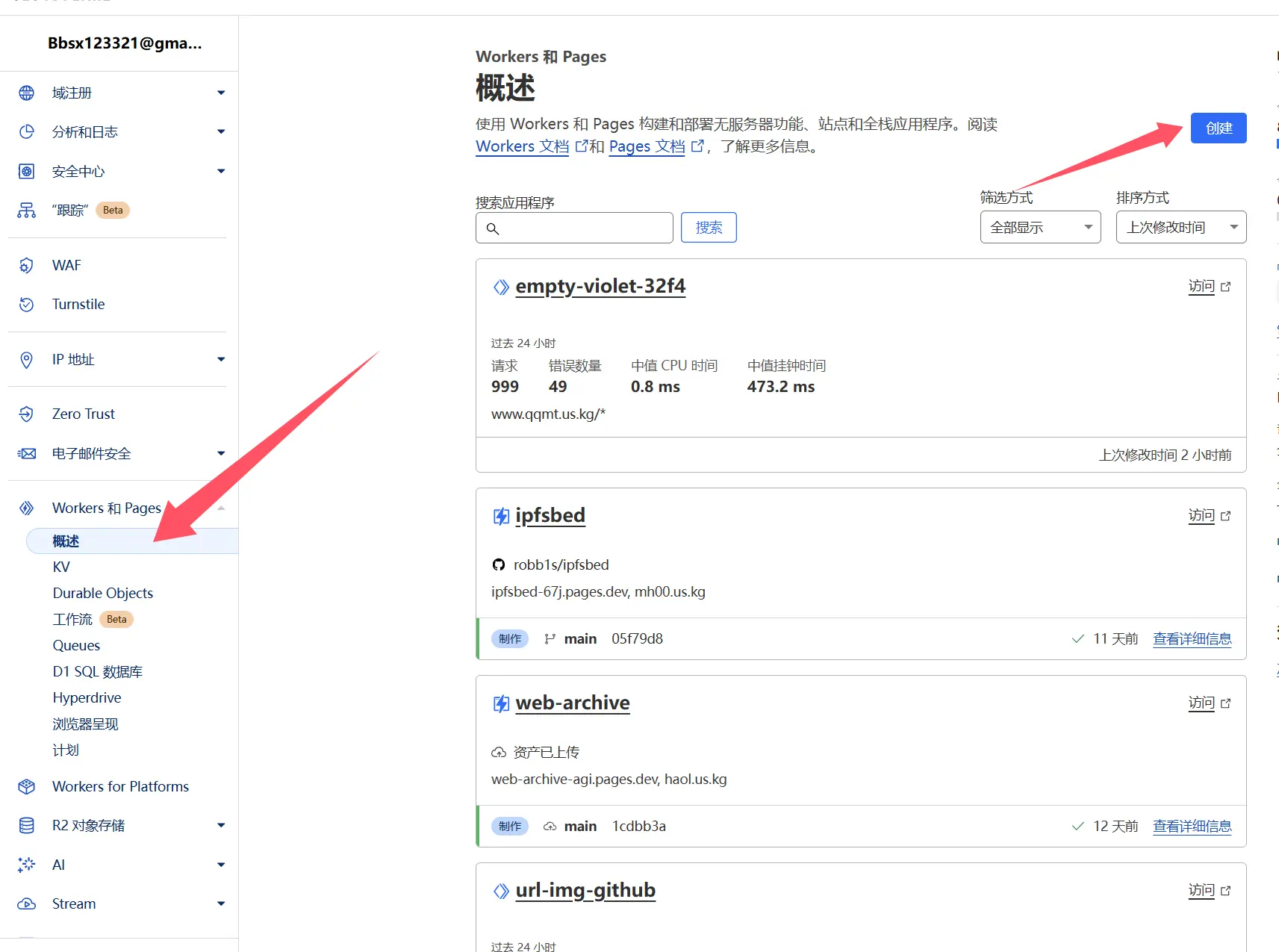Open Durable Objects in the sidebar
Viewport: 1279px width, 952px height.
click(x=103, y=593)
